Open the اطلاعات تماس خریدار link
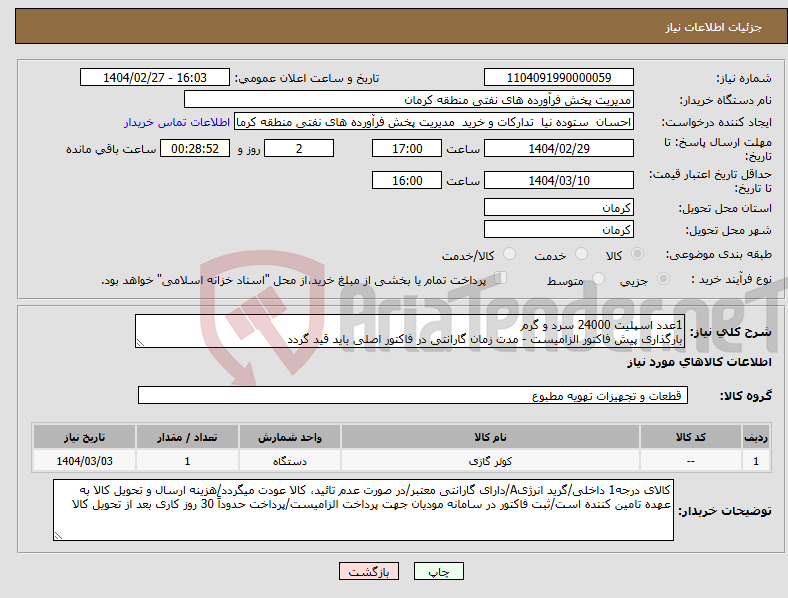788x598 pixels. coord(177,122)
